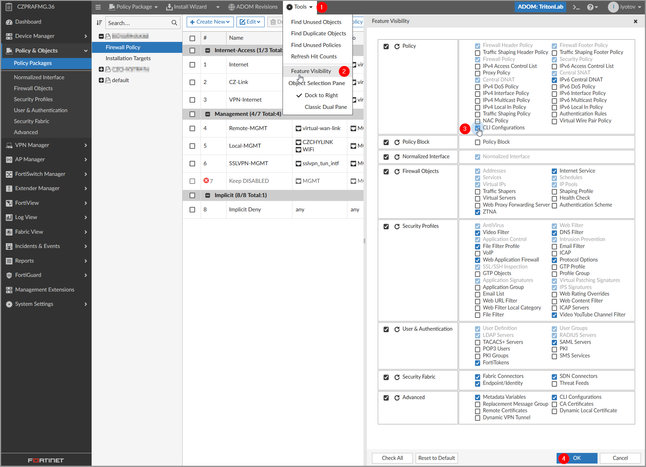The width and height of the screenshot is (646, 467).
Task: Collapse the Internet-Access policy section
Action: click(x=208, y=50)
